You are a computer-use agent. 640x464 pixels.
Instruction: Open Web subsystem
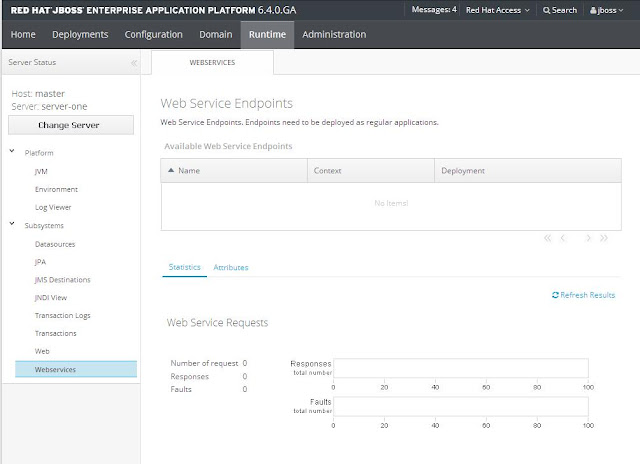point(42,351)
